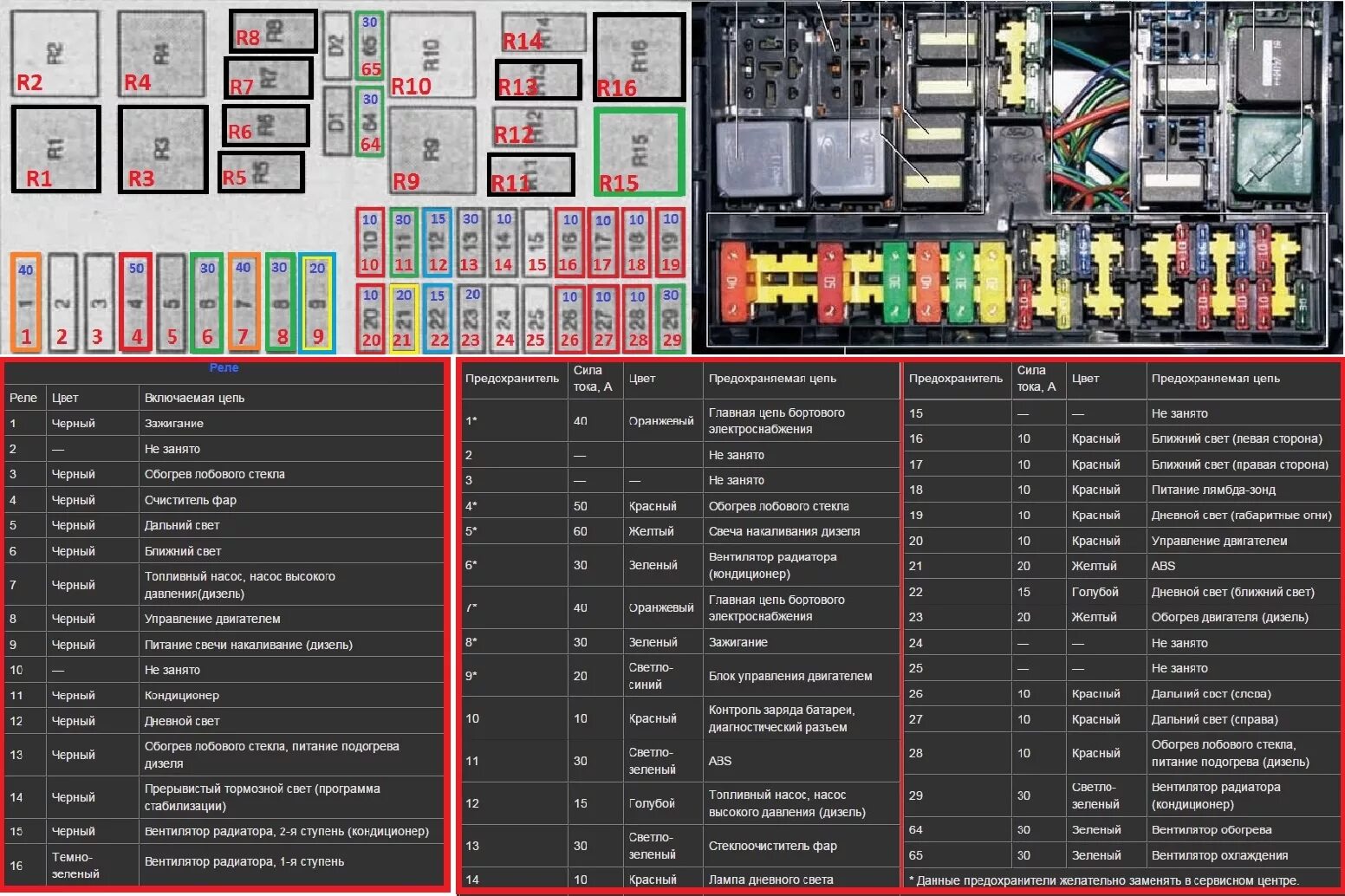
Task: Select fuse 65 in the diagram
Action: point(369,46)
